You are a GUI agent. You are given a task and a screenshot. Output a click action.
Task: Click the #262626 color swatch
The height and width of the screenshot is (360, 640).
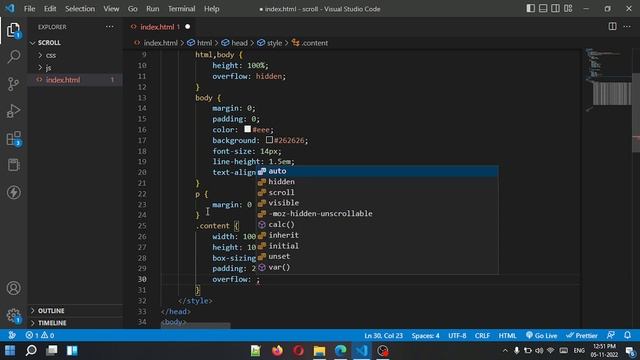tap(269, 140)
